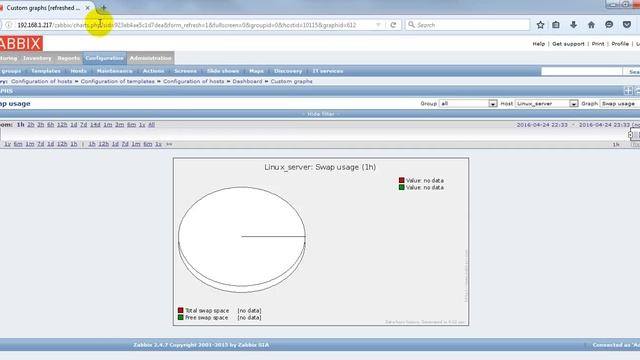Screen dimensions: 640x360
Task: Go to Discovery submenu
Action: (288, 71)
